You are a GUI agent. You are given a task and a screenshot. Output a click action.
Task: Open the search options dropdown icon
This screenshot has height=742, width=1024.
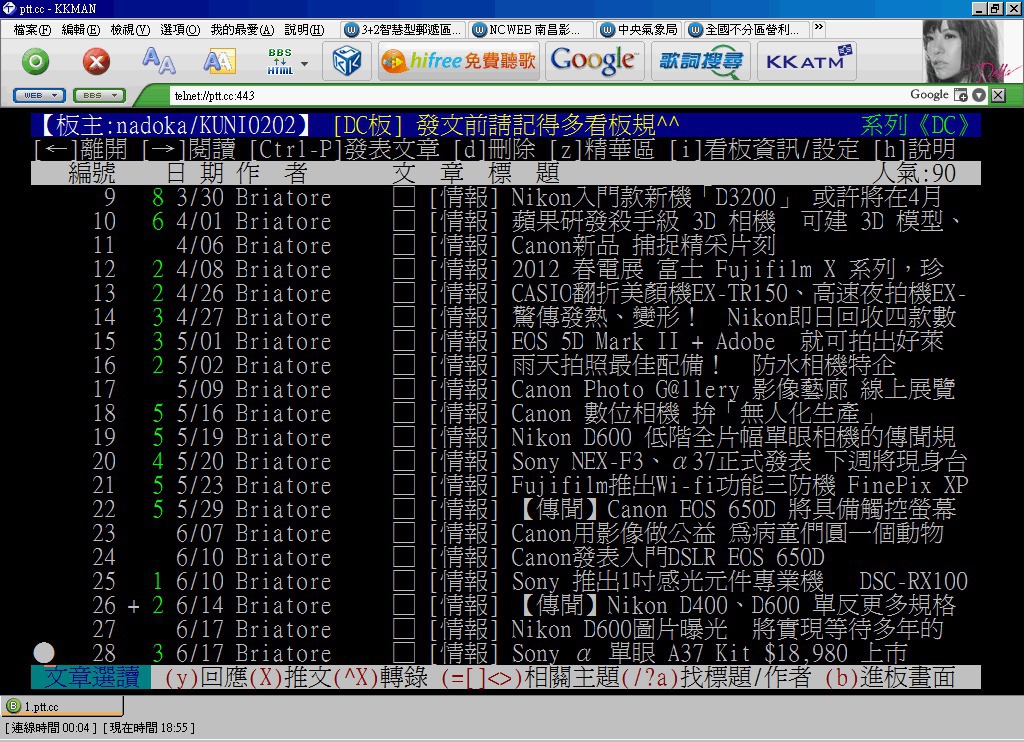978,95
